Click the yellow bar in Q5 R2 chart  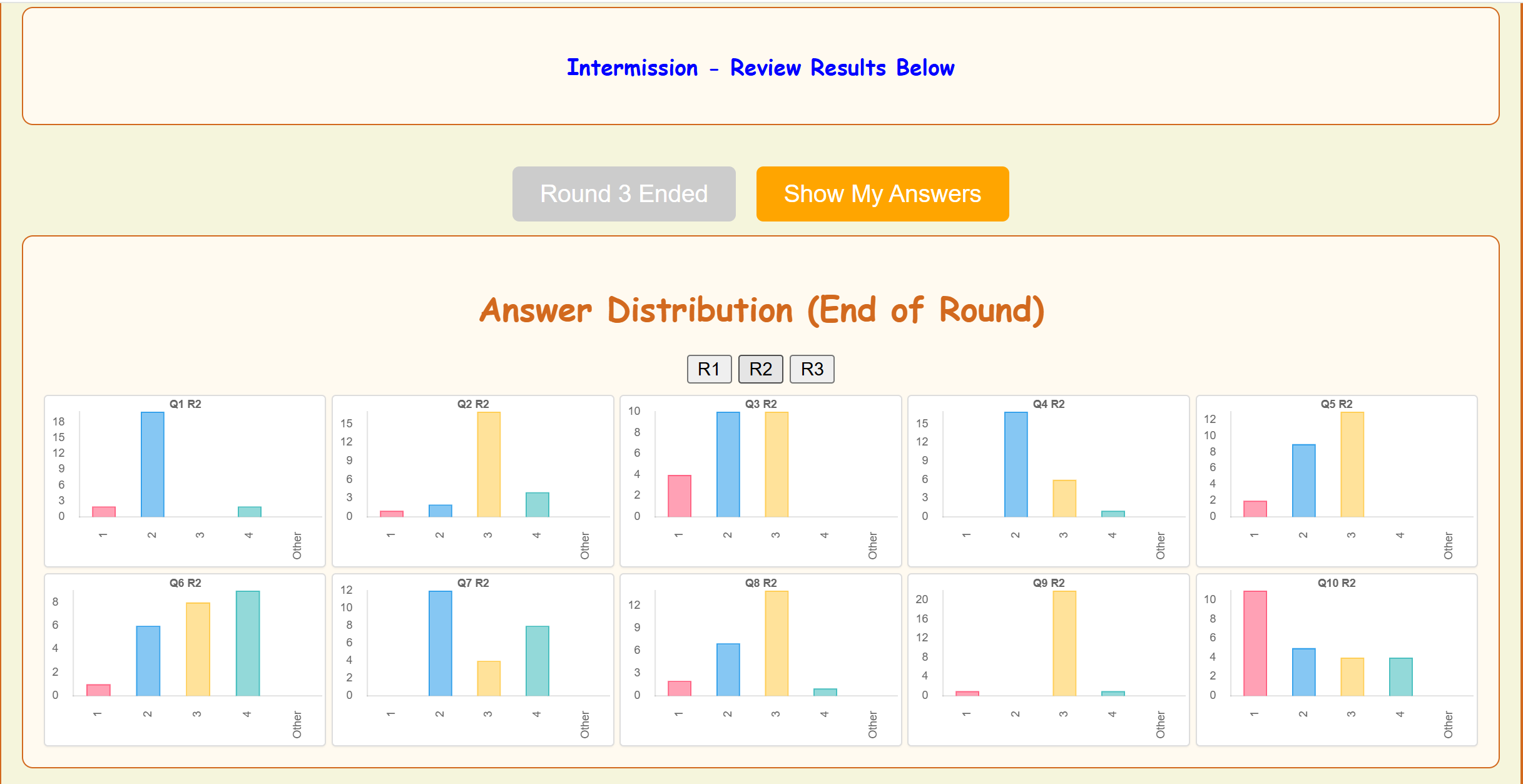(x=1352, y=464)
